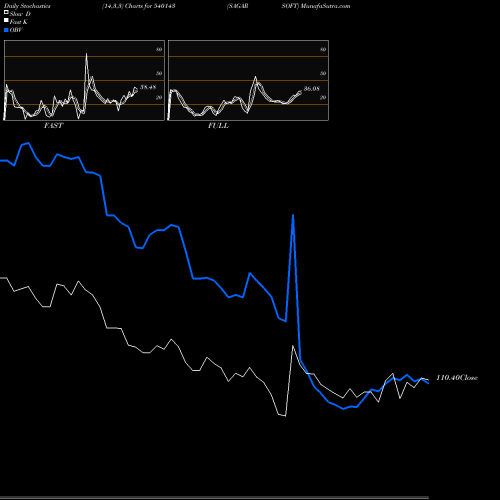Click the 'OBV' legend label
The height and width of the screenshot is (500, 500).
pyautogui.click(x=16, y=30)
